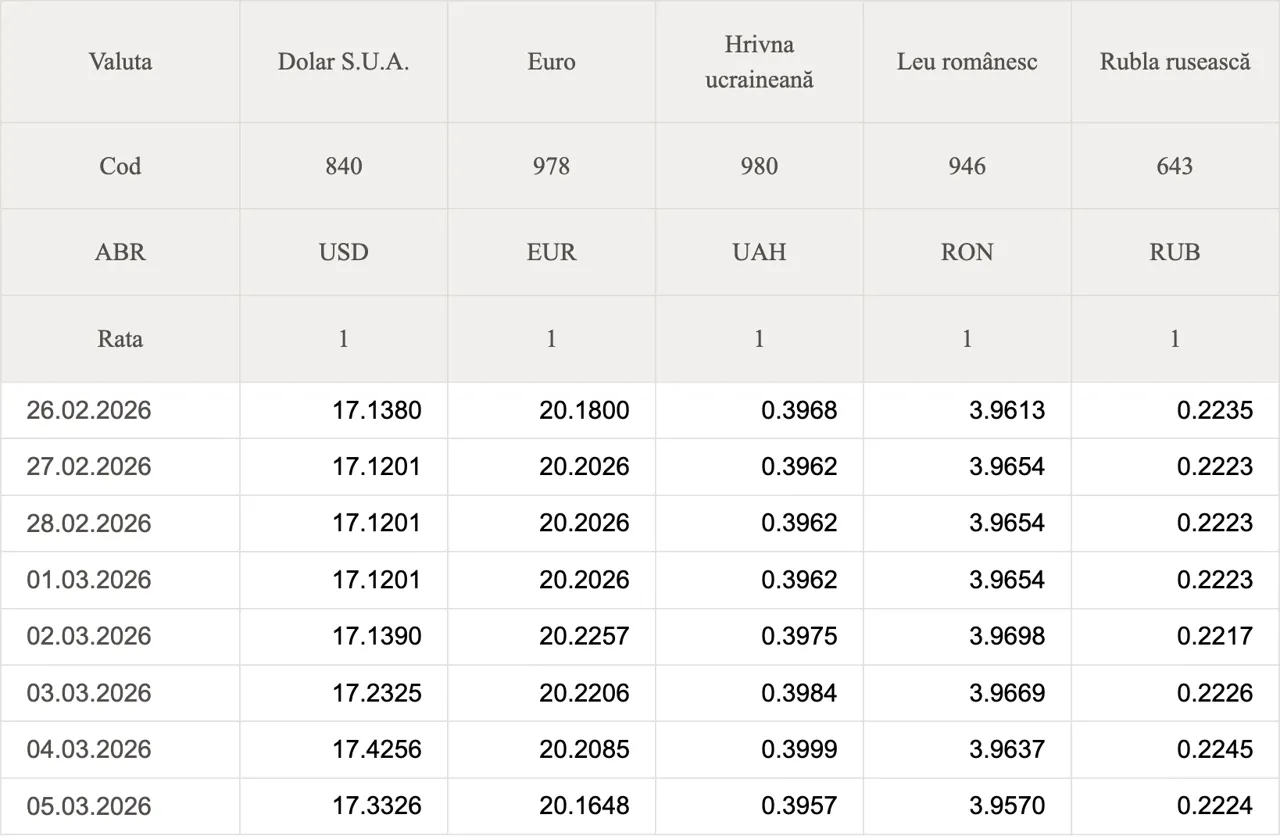This screenshot has width=1280, height=836.
Task: Click the Euro column header
Action: pos(551,62)
